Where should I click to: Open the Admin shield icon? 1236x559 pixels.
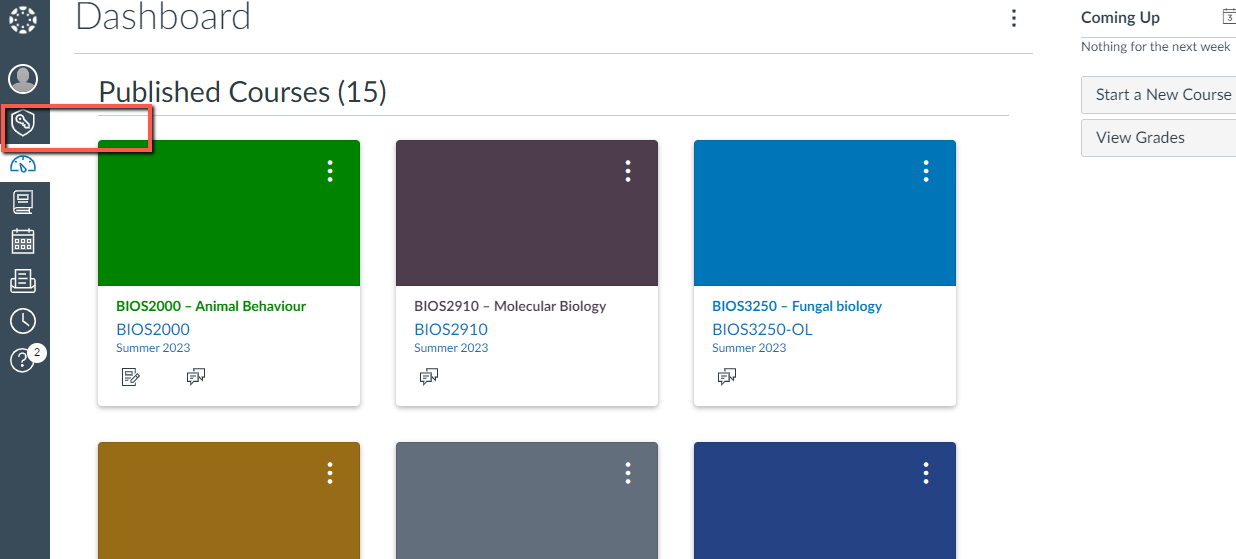(x=23, y=124)
